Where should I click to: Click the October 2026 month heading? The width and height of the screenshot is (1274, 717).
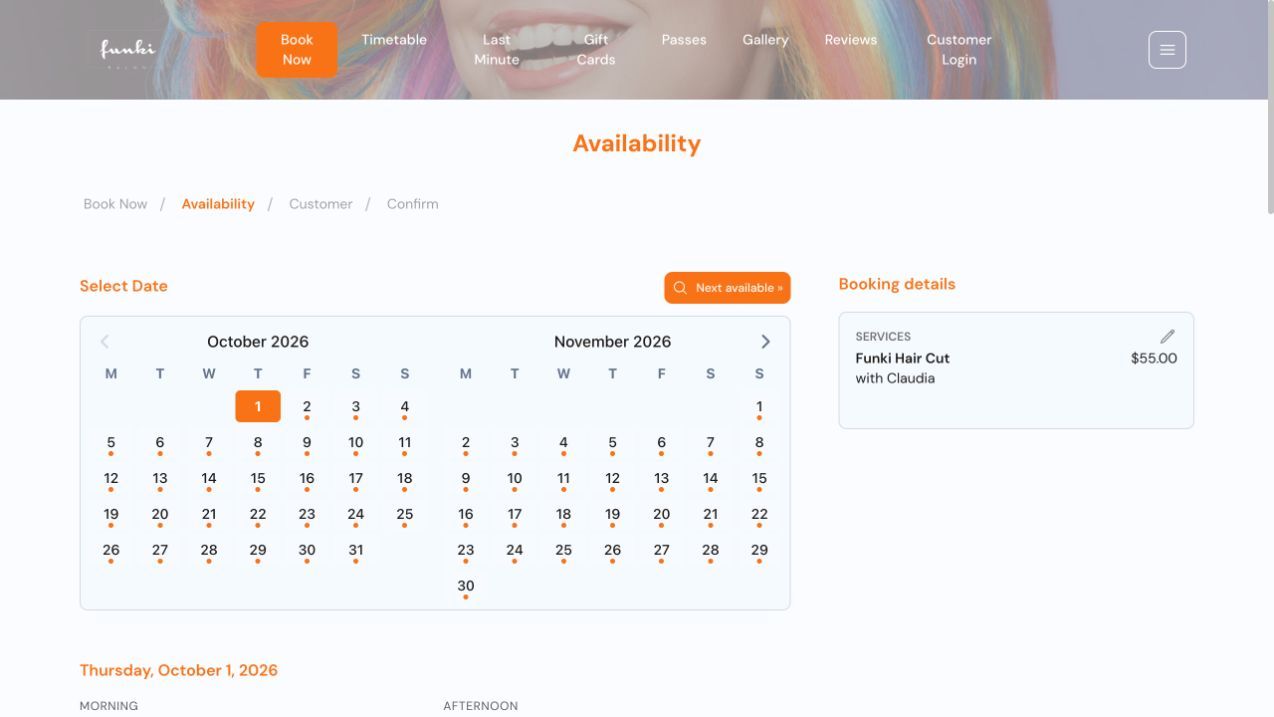click(258, 342)
